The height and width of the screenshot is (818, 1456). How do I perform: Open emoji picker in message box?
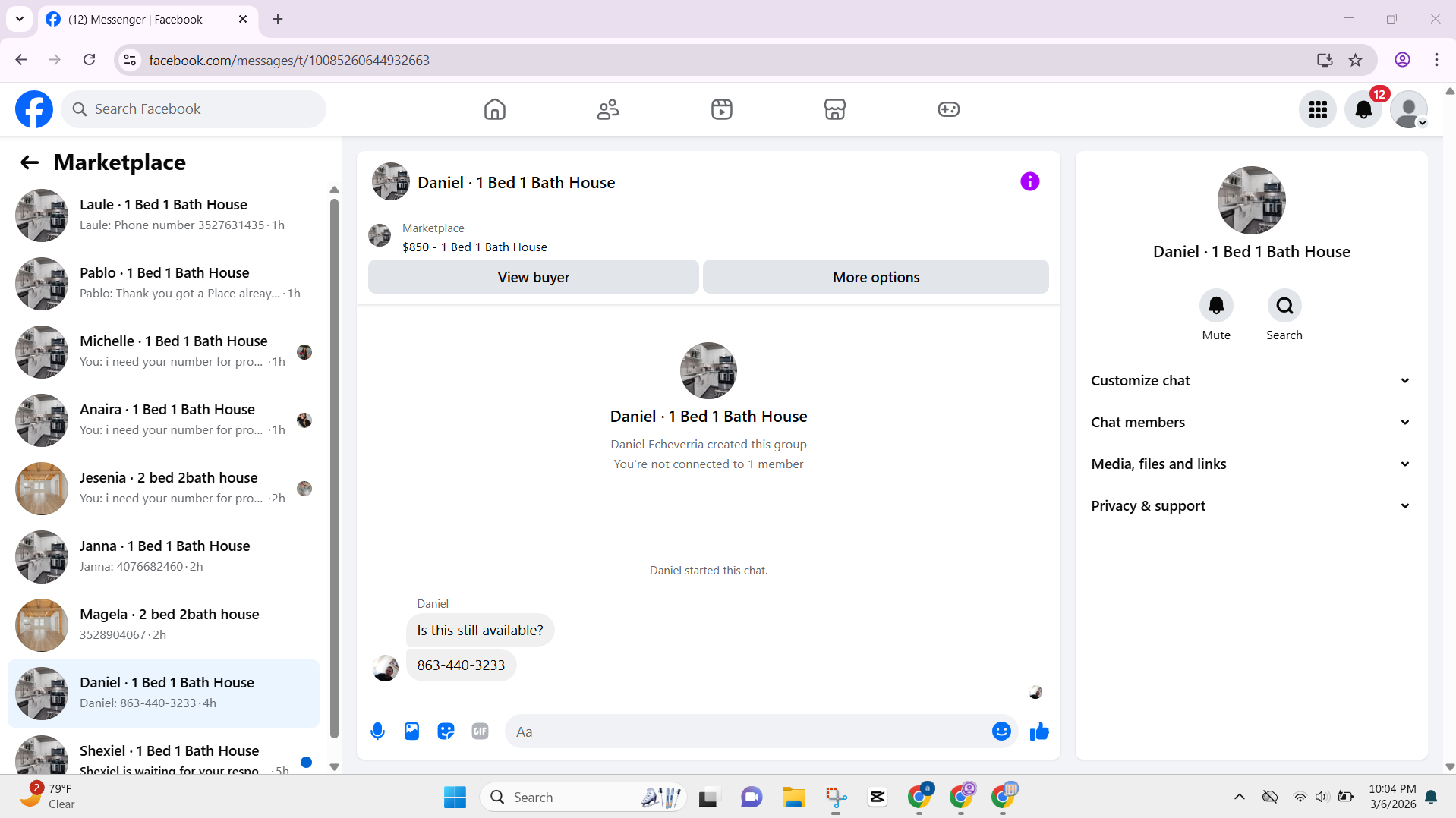[x=1001, y=731]
